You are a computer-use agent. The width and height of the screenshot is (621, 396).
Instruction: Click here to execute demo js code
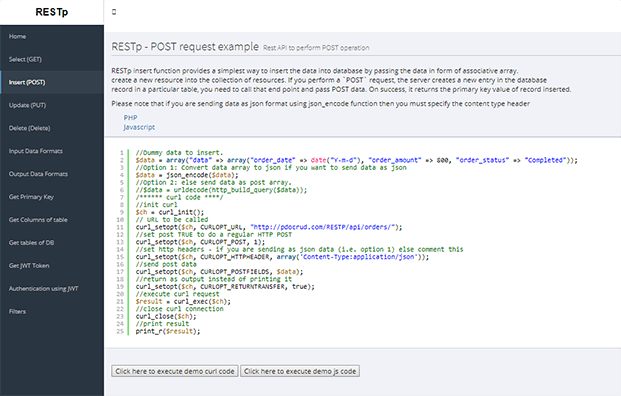pos(300,371)
